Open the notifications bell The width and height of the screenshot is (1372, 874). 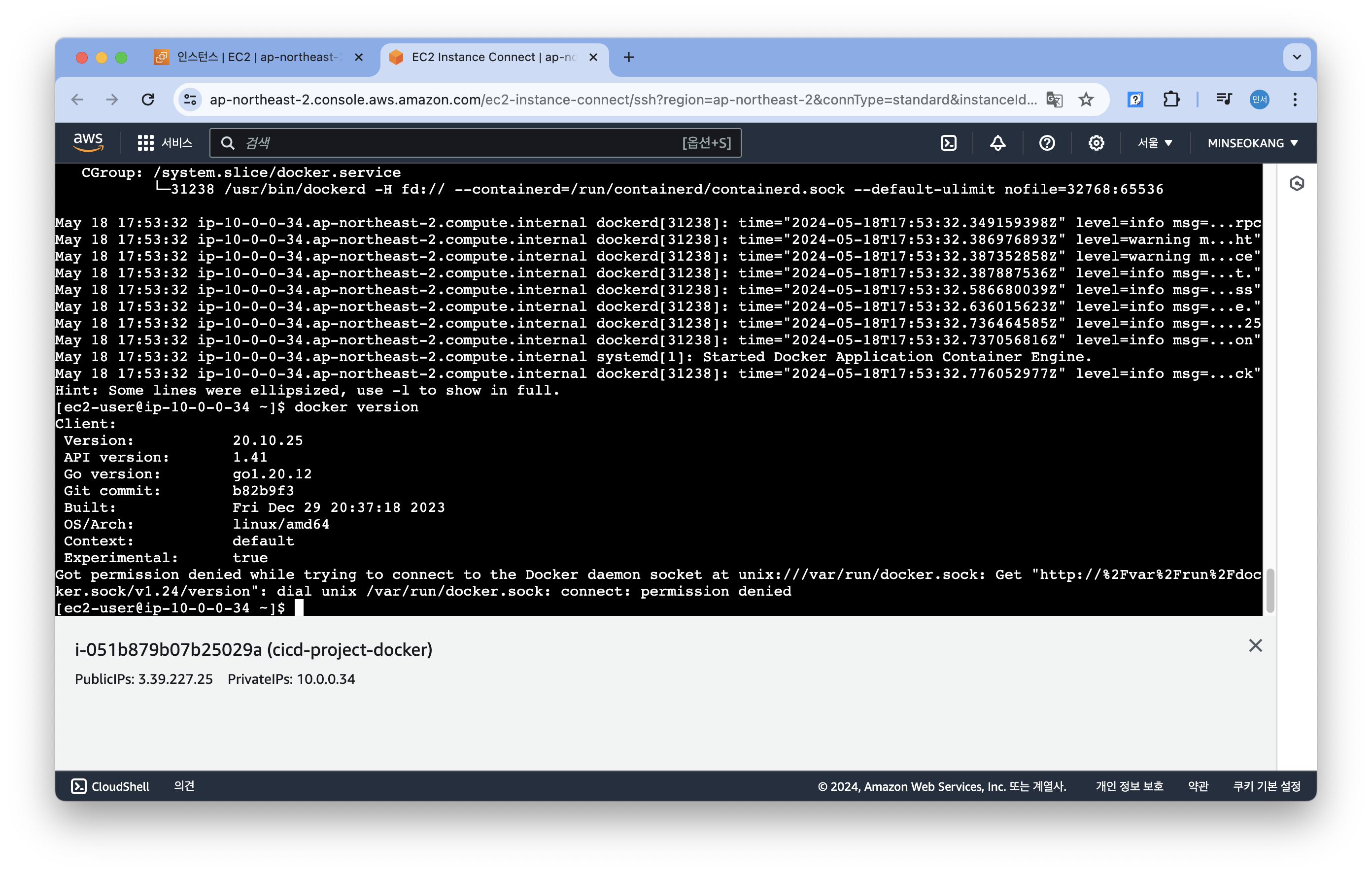[997, 143]
